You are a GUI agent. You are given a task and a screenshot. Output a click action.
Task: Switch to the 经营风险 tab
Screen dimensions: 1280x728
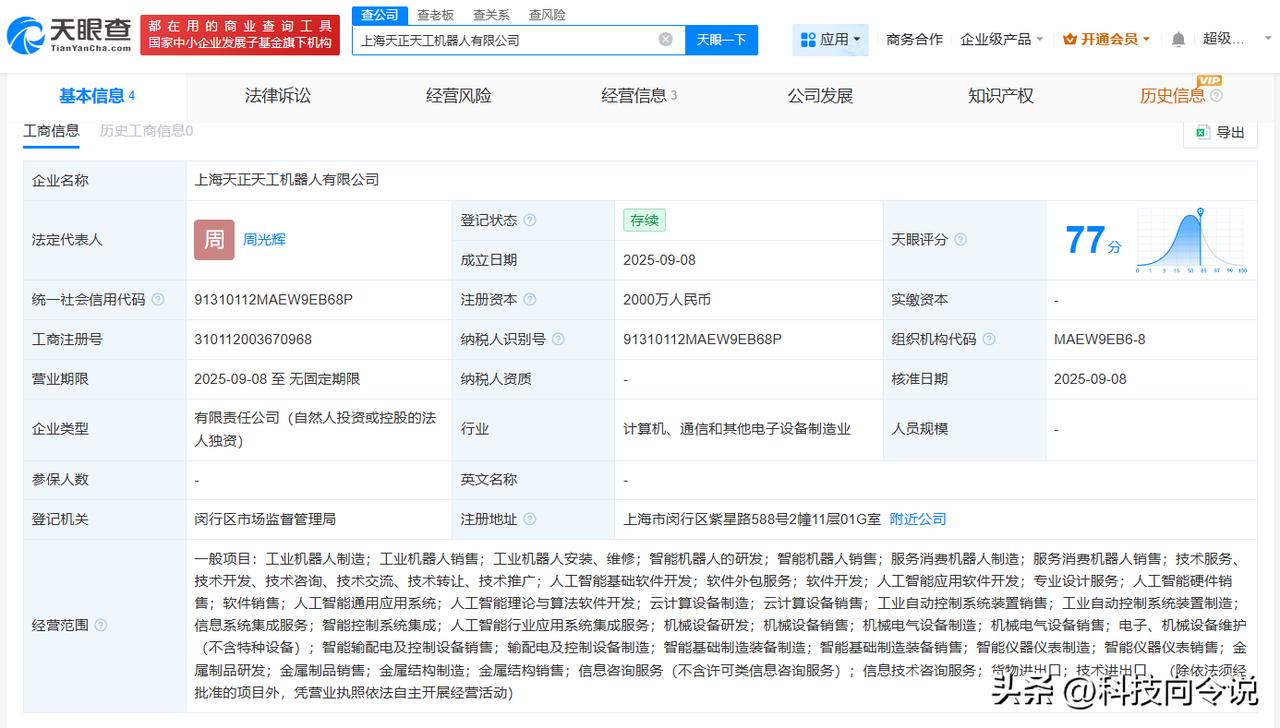click(x=458, y=96)
